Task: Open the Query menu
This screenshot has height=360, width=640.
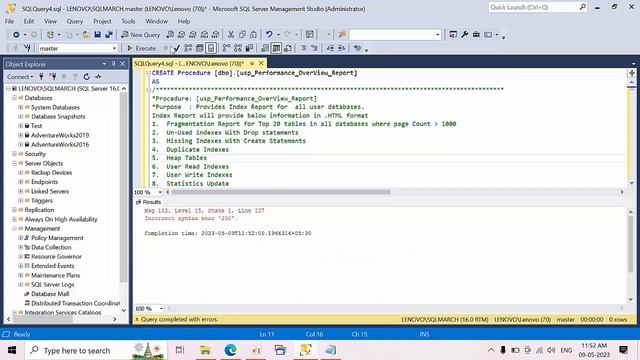Action: tap(75, 21)
